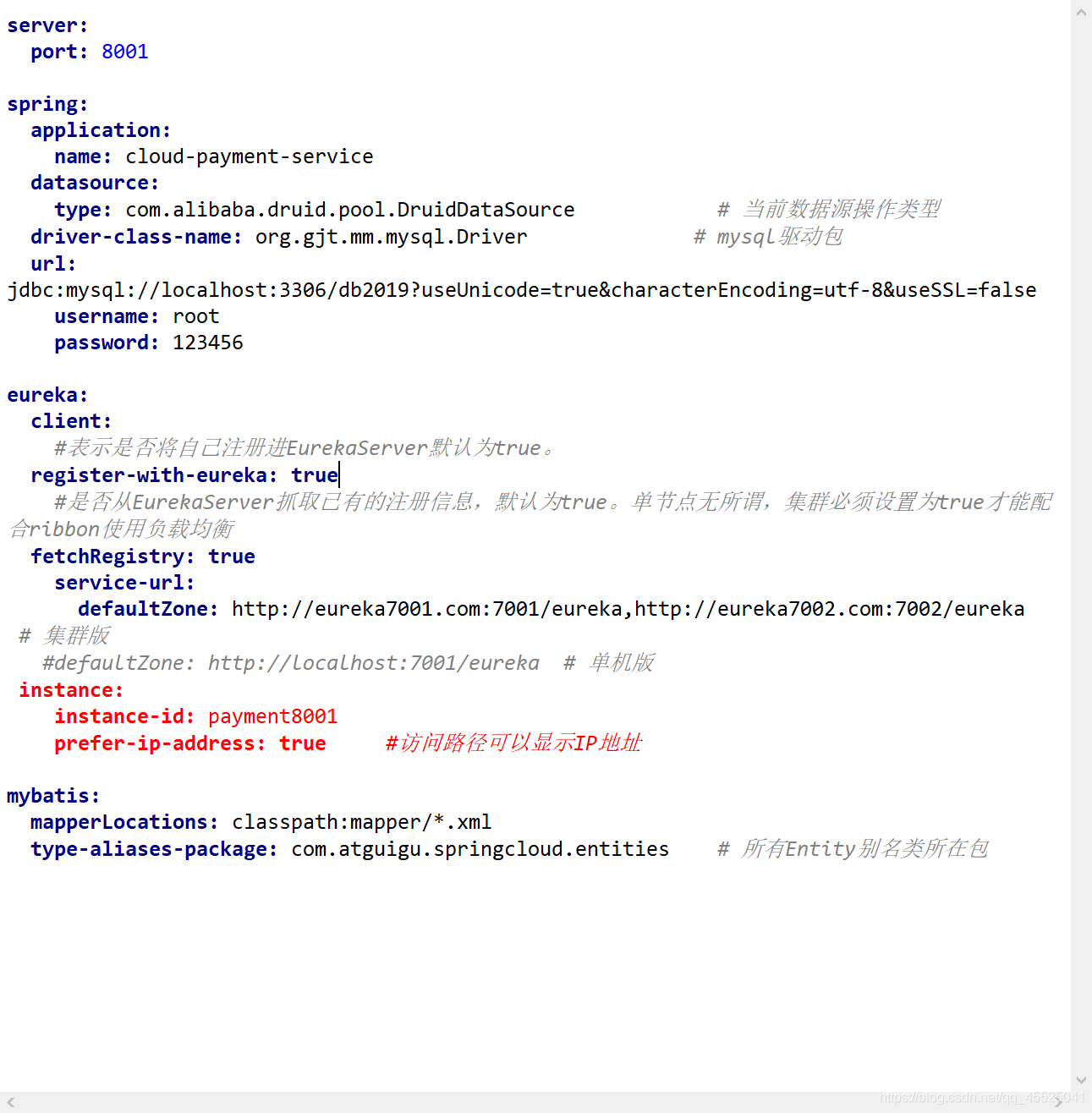Click the '# 集群版' comment
The width and height of the screenshot is (1092, 1113).
tap(64, 636)
